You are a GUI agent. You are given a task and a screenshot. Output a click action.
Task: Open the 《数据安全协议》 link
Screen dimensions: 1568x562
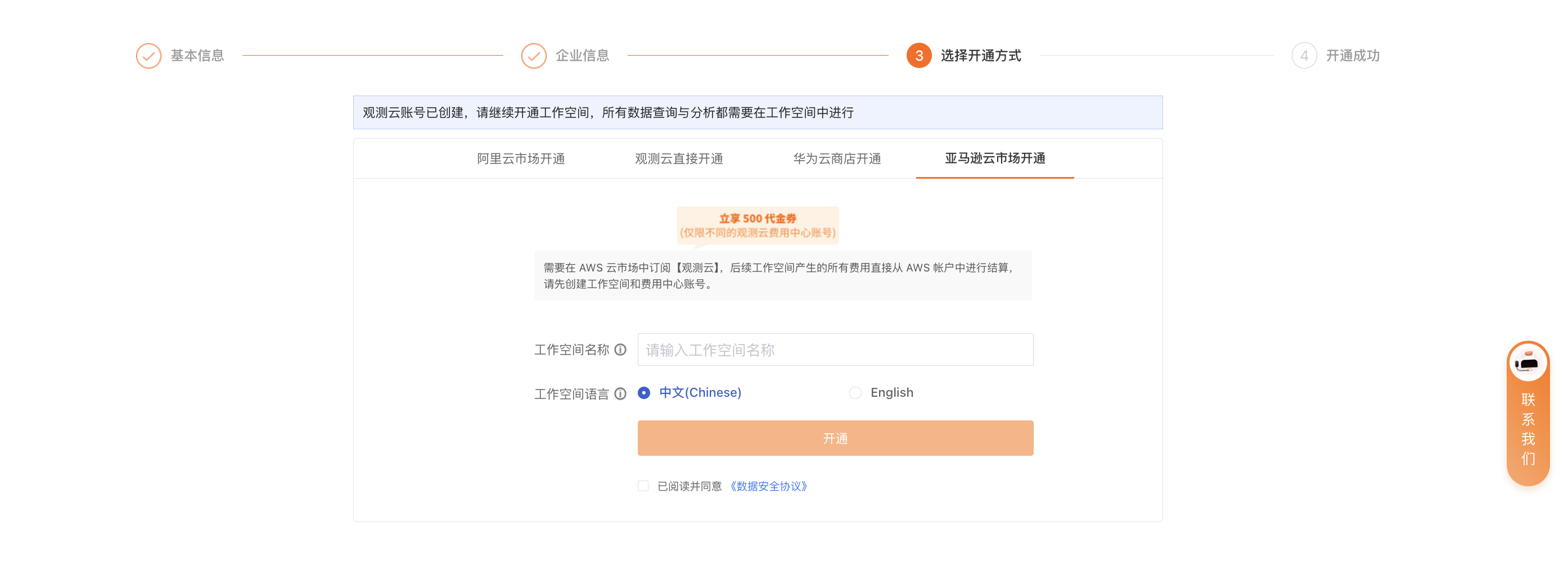pos(769,486)
